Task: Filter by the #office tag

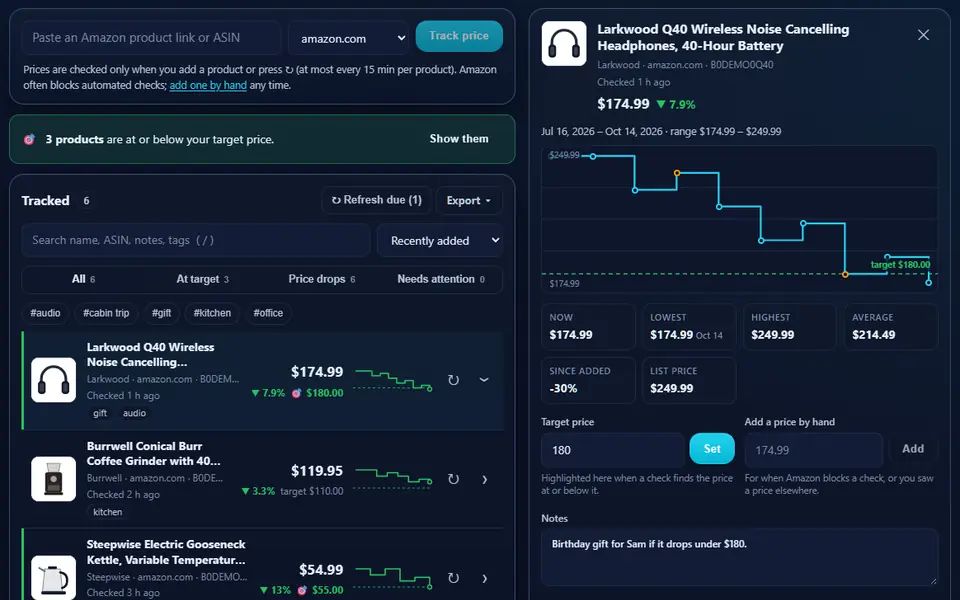Action: [x=268, y=313]
